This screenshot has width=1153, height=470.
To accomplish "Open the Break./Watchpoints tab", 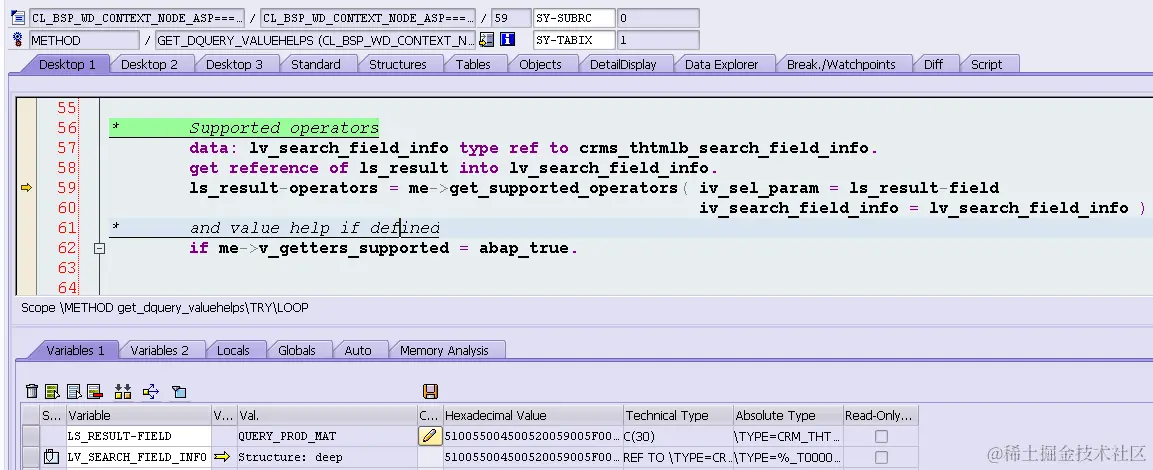I will [841, 65].
